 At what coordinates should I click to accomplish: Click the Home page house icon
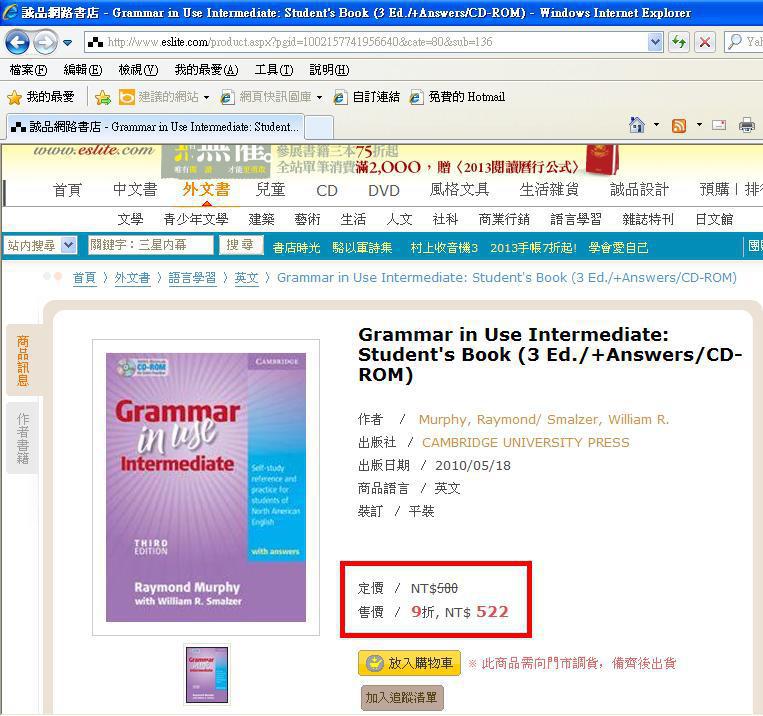tap(636, 125)
